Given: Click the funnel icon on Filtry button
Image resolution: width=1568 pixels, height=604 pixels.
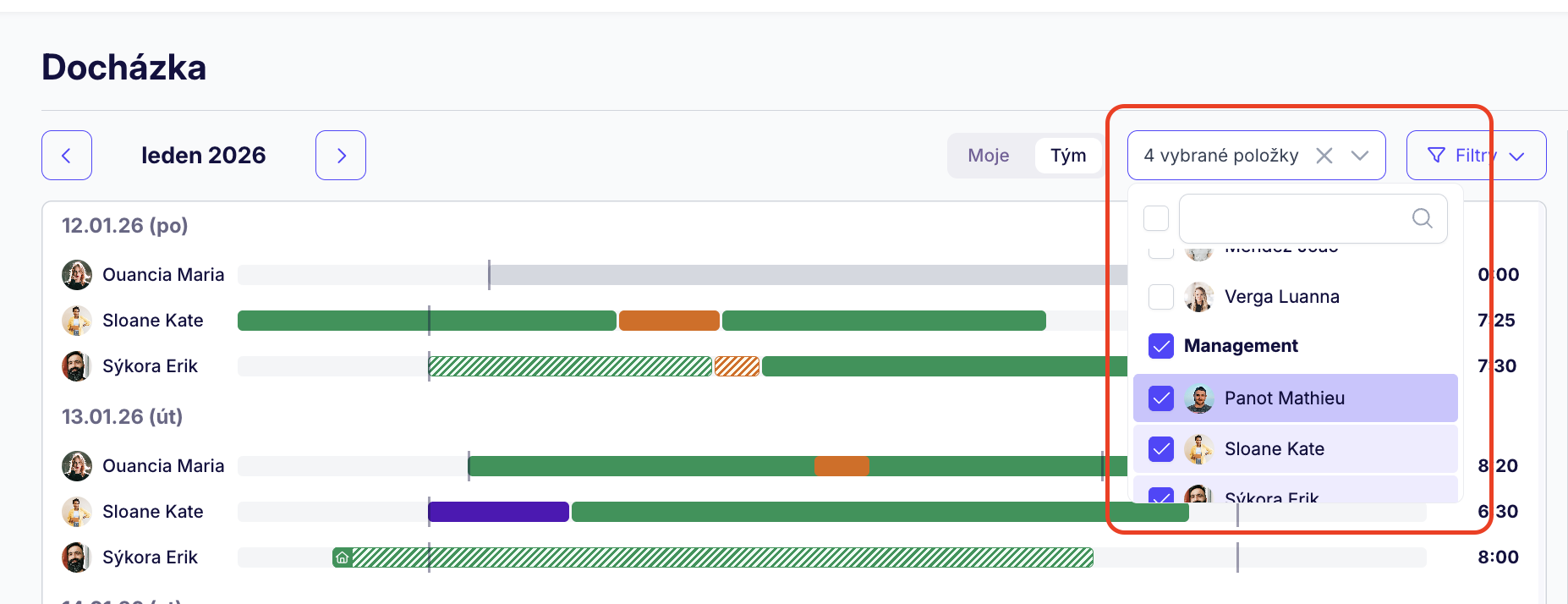Looking at the screenshot, I should [1436, 156].
